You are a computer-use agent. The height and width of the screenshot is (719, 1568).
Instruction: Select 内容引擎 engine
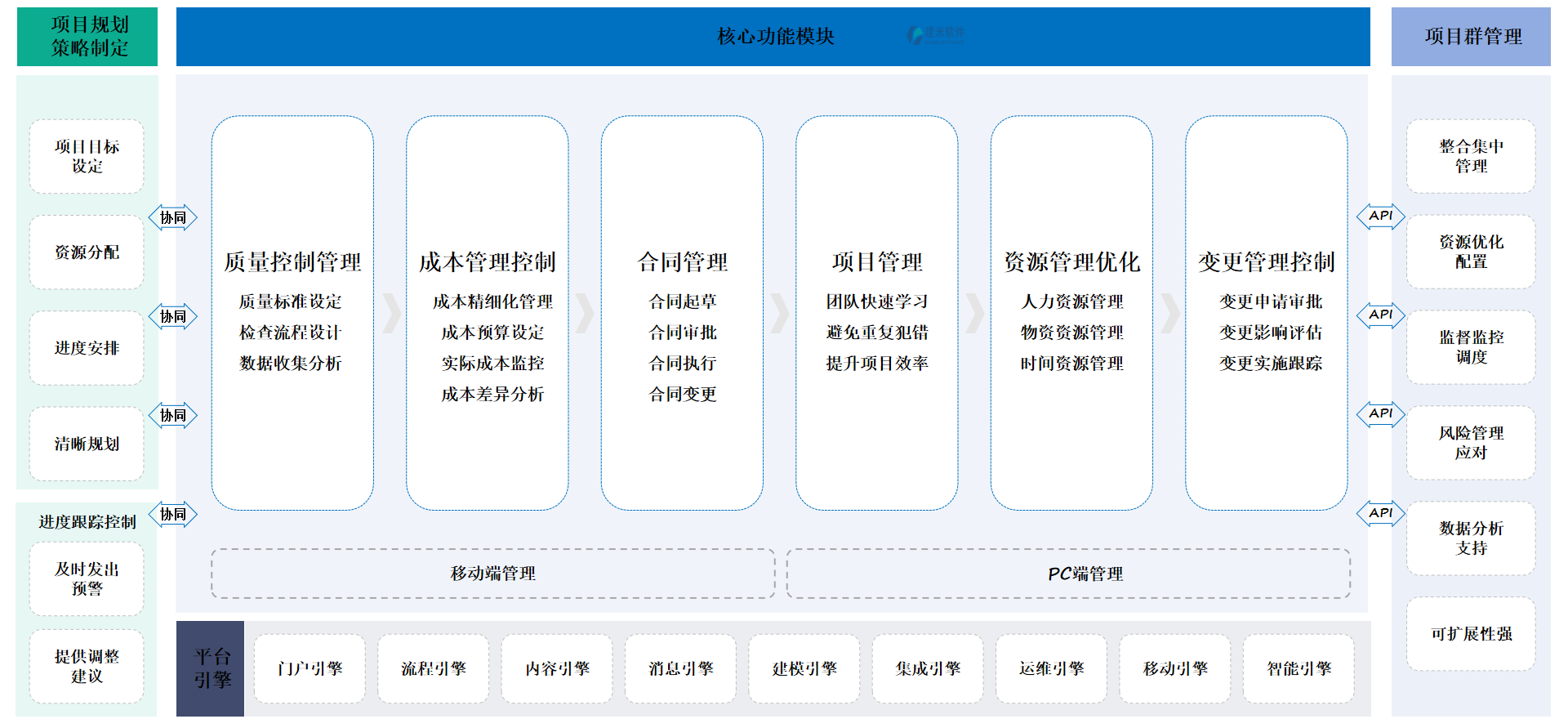pyautogui.click(x=557, y=668)
